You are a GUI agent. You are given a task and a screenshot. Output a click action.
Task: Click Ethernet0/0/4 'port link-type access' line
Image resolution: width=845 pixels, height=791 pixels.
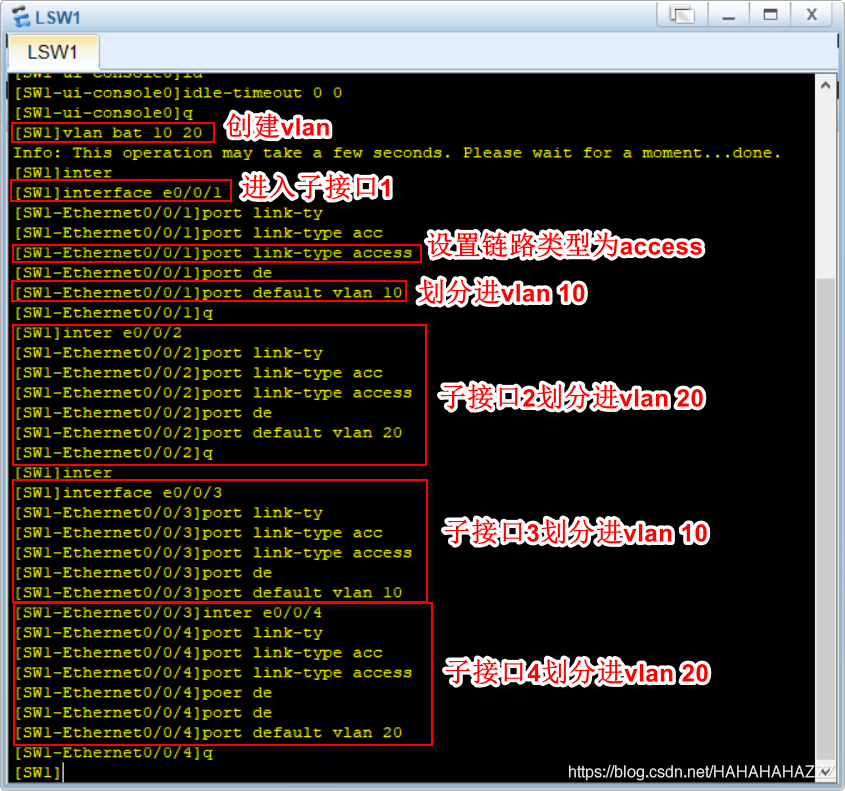click(x=213, y=672)
